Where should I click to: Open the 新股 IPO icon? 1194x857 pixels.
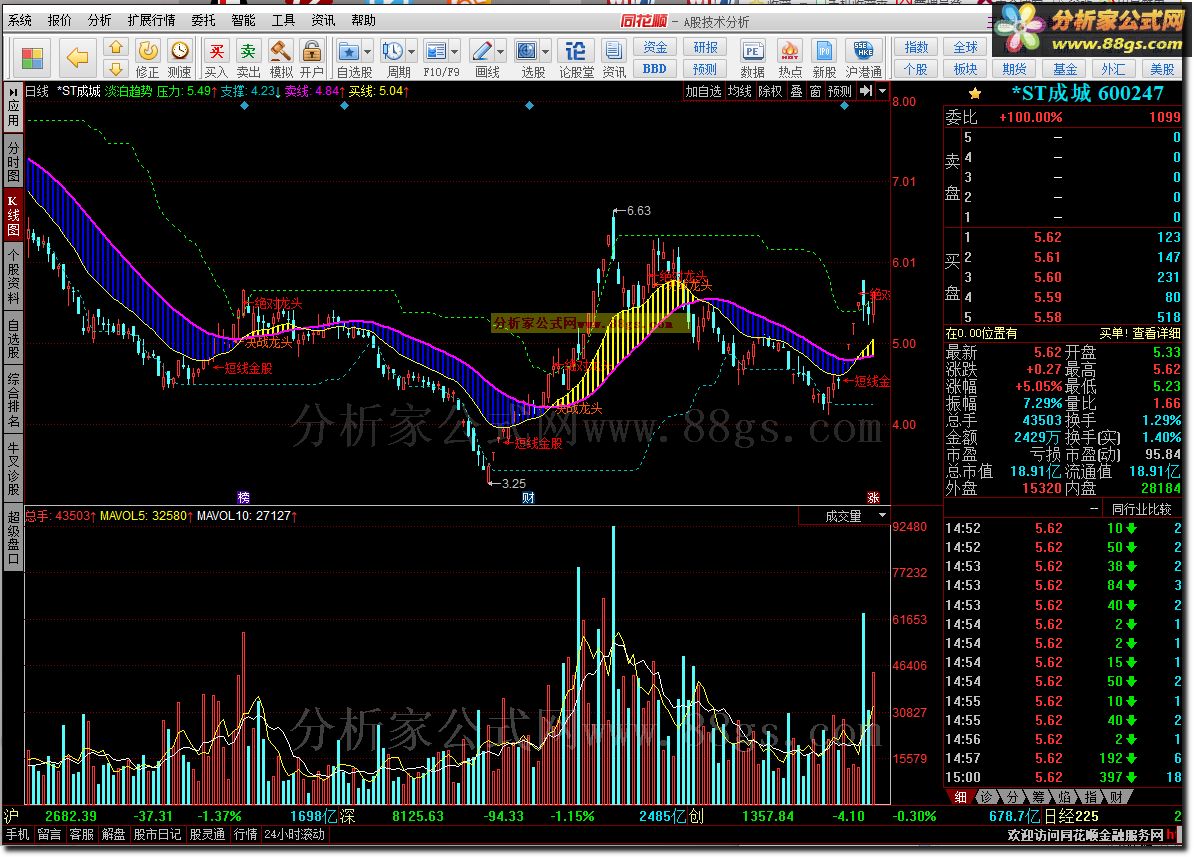click(x=824, y=59)
